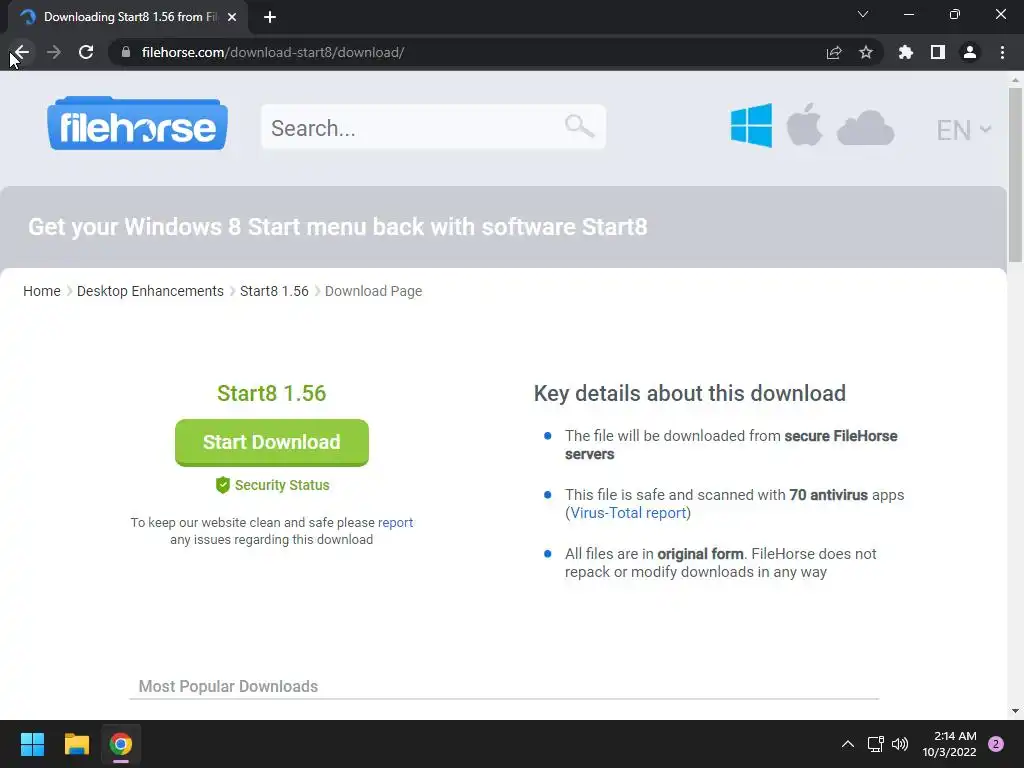Show hidden system tray icons
Image resolution: width=1024 pixels, height=768 pixels.
[x=848, y=744]
